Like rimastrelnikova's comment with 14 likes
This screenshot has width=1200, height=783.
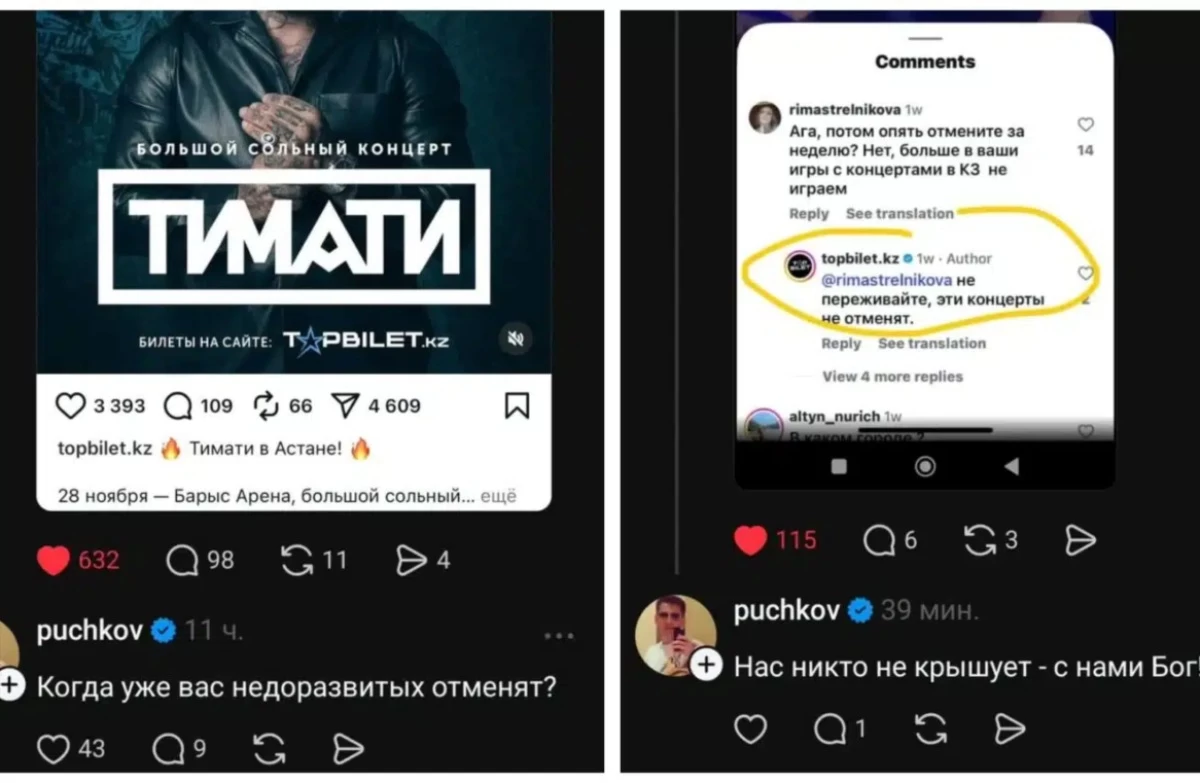(1085, 125)
